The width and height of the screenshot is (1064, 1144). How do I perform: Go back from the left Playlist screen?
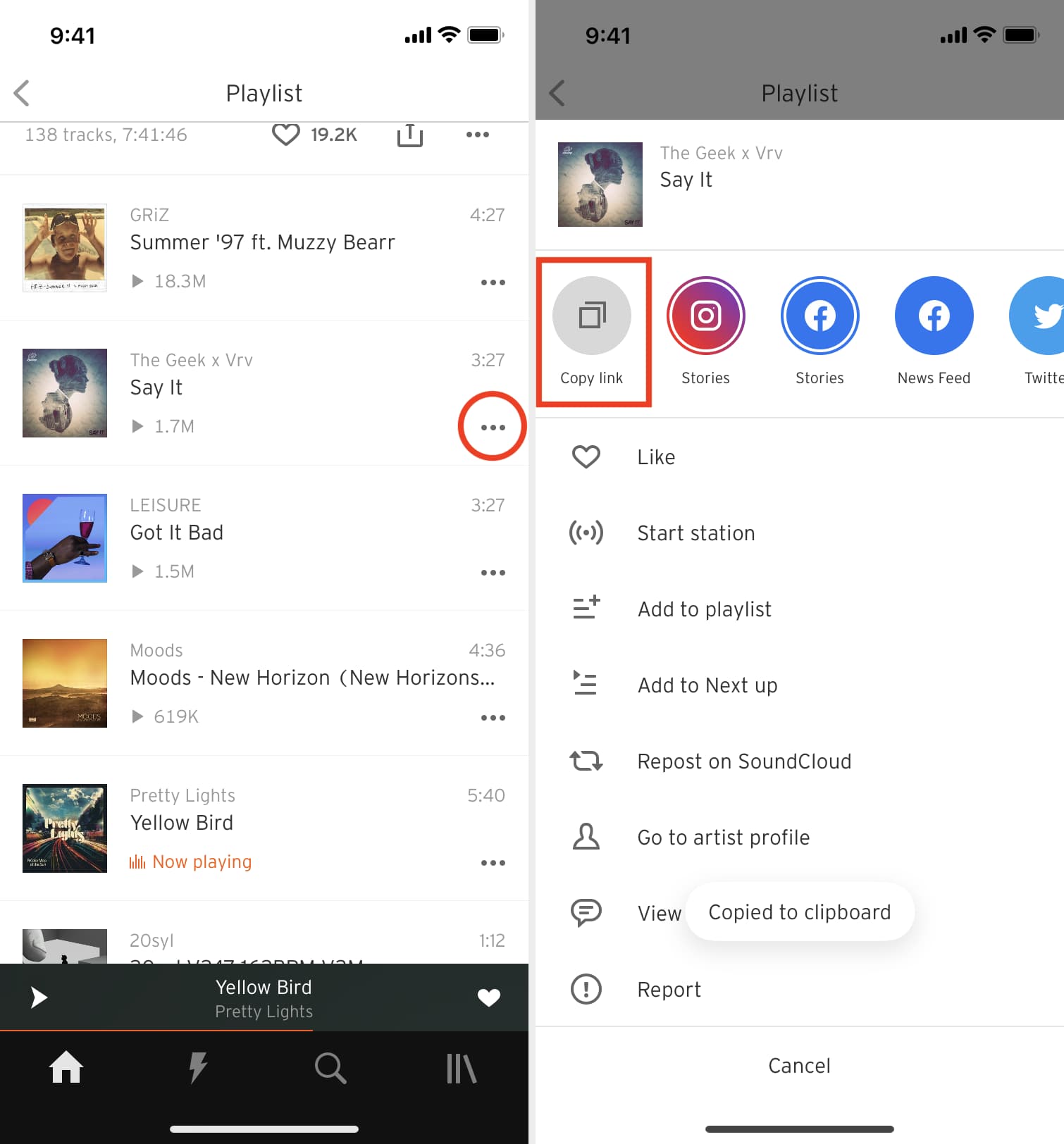22,93
